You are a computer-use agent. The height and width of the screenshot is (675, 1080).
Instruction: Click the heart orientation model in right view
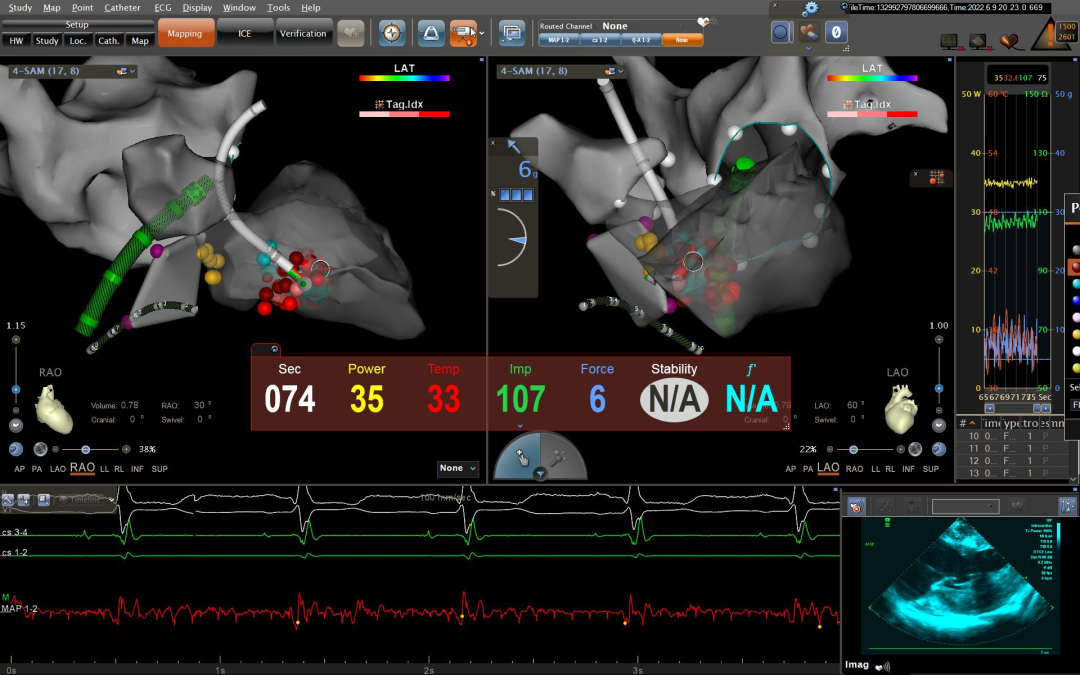pos(902,409)
